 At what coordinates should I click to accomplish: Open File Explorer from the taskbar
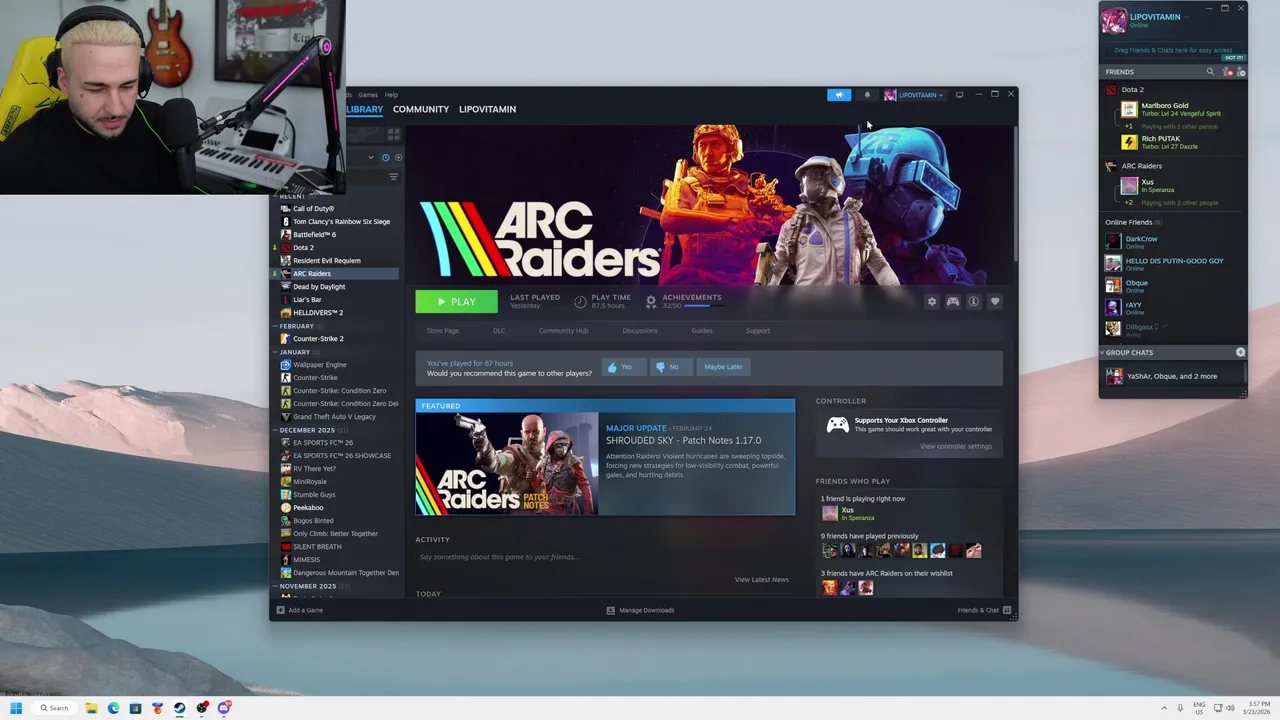click(x=91, y=708)
